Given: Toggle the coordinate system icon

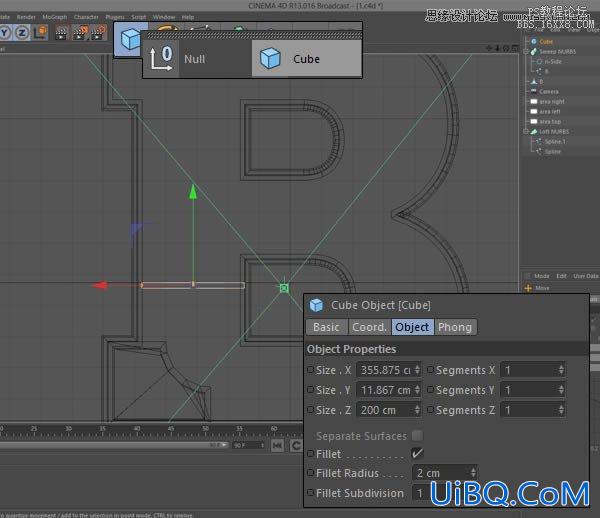Looking at the screenshot, I should (40, 33).
